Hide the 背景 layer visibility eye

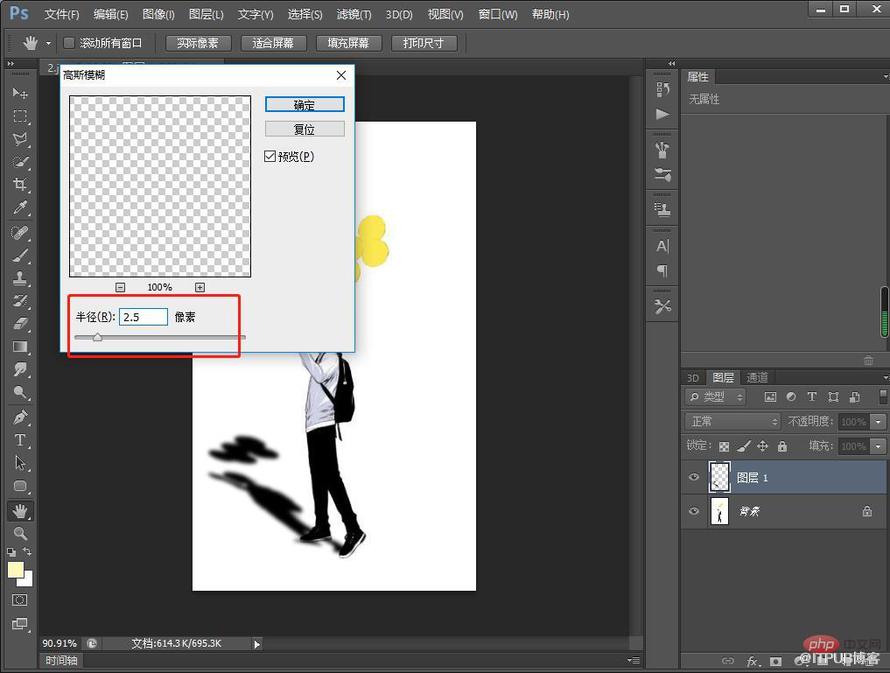tap(694, 511)
